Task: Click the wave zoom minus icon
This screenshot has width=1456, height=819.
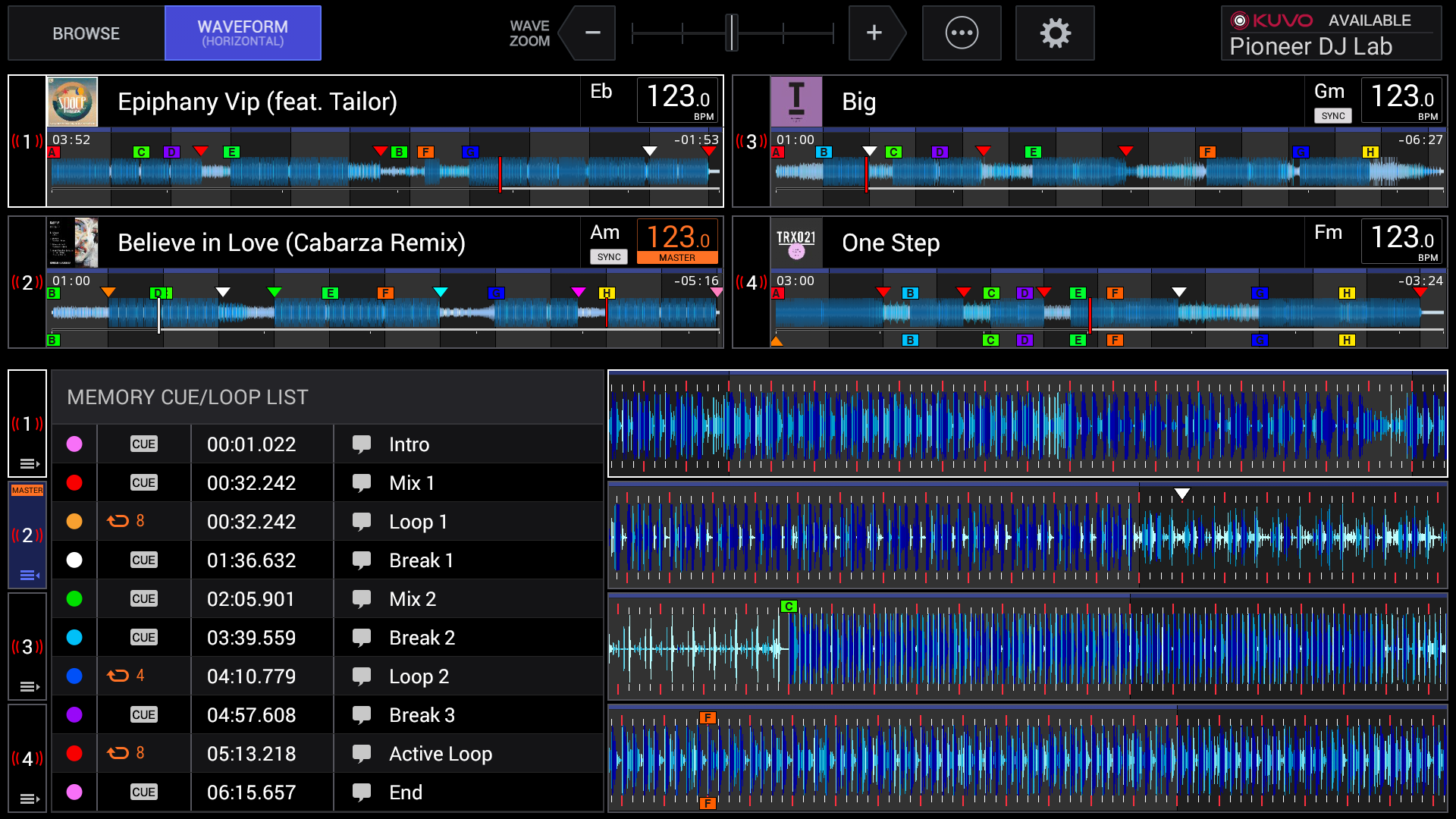Action: [x=592, y=33]
